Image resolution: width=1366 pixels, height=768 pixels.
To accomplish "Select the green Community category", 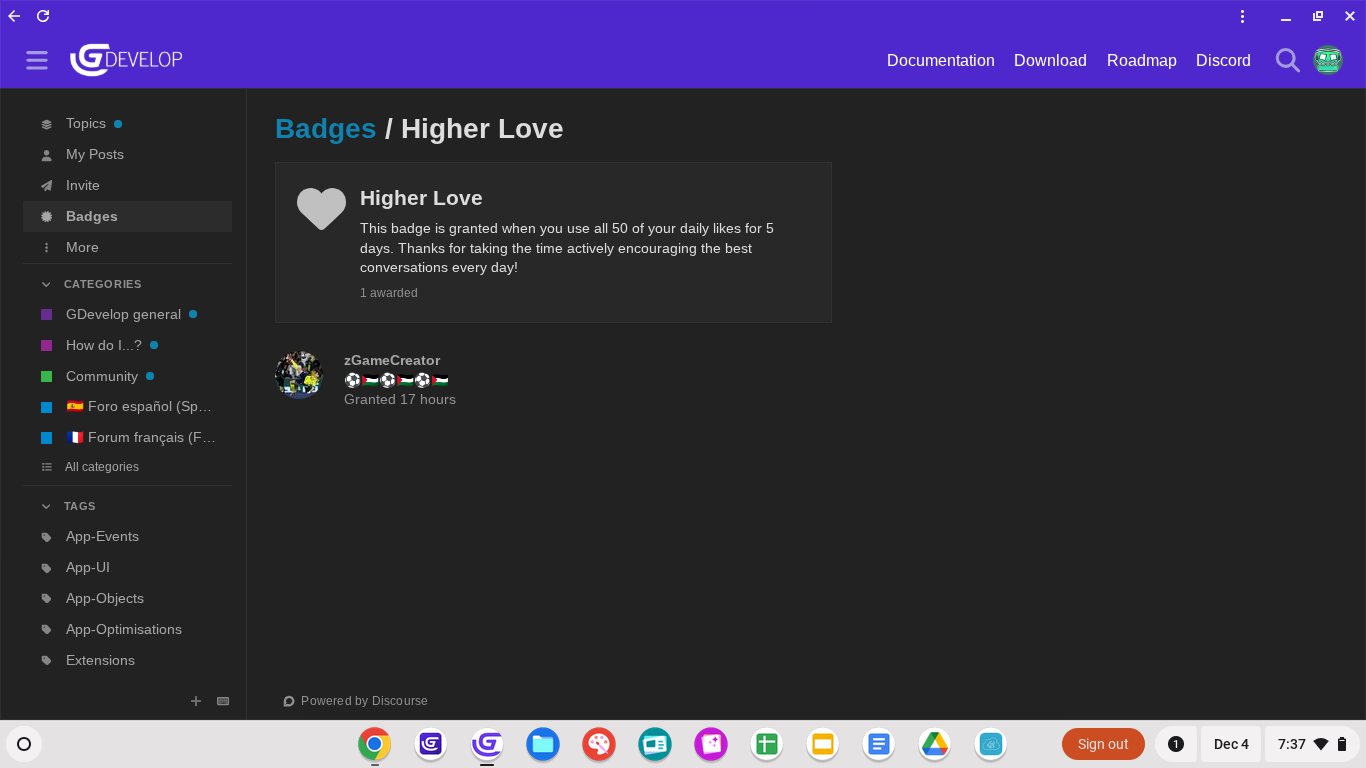I will (x=101, y=376).
